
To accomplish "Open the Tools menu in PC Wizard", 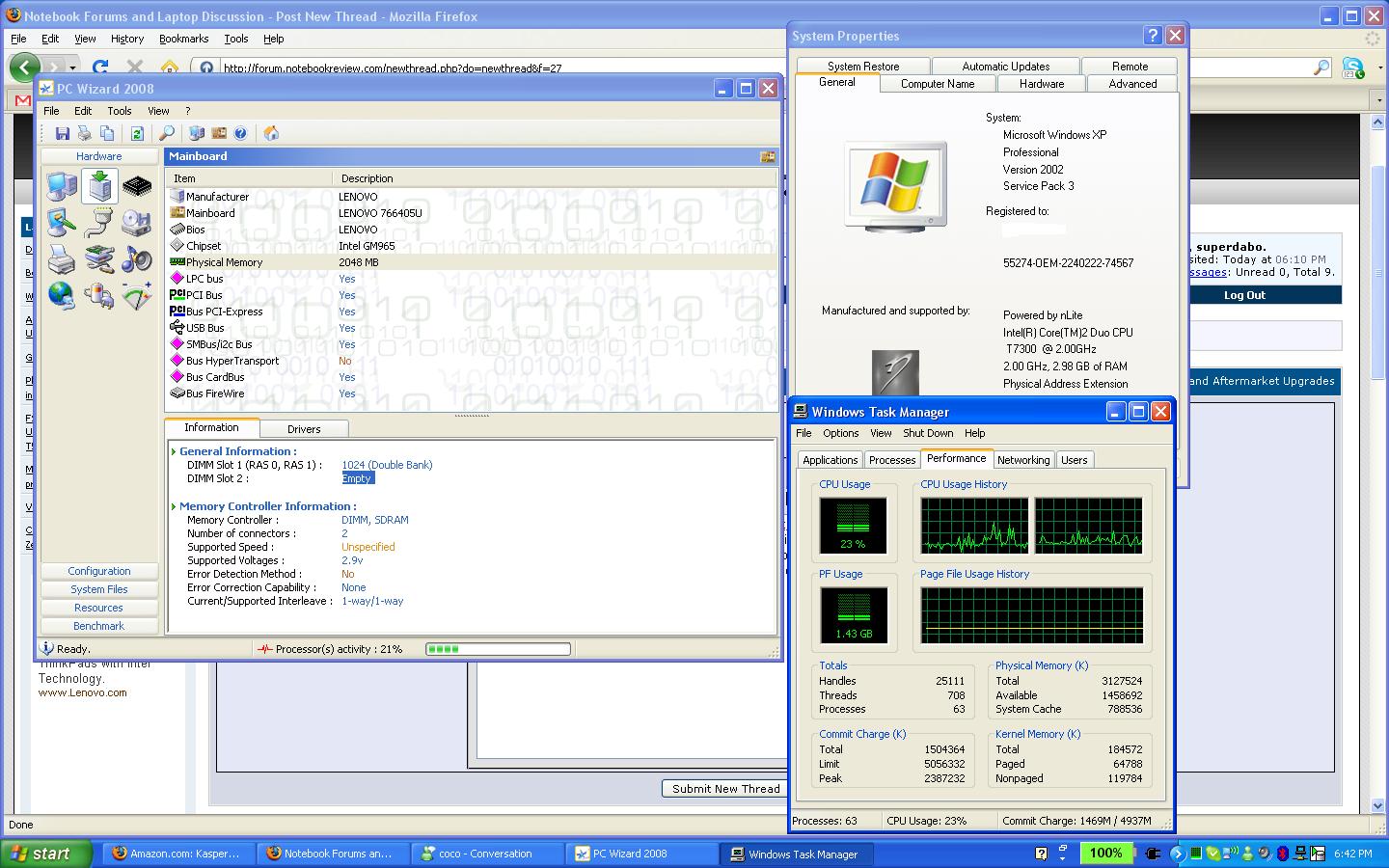I will 120,111.
